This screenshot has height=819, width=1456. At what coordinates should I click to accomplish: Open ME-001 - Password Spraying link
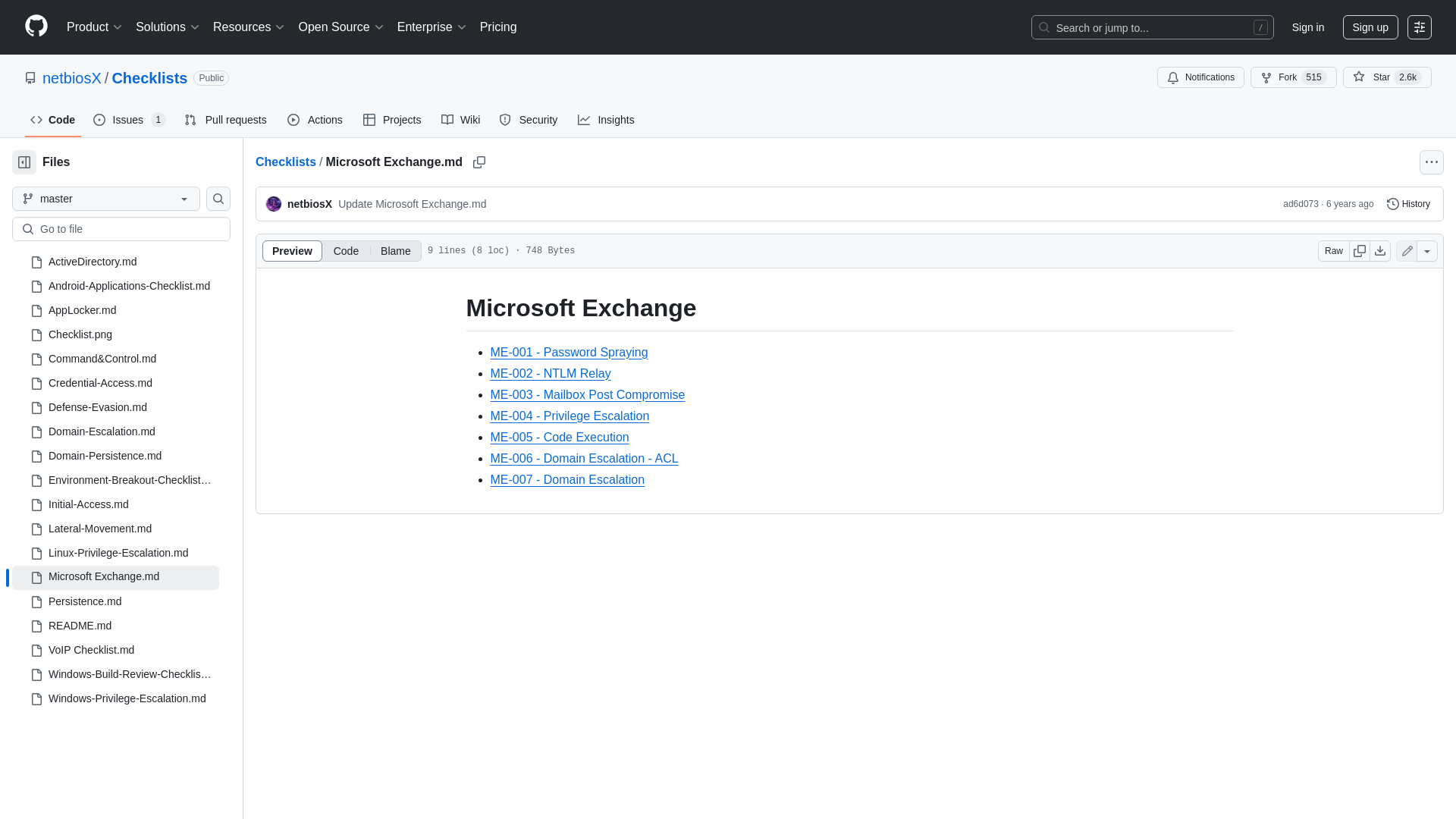[x=569, y=353]
